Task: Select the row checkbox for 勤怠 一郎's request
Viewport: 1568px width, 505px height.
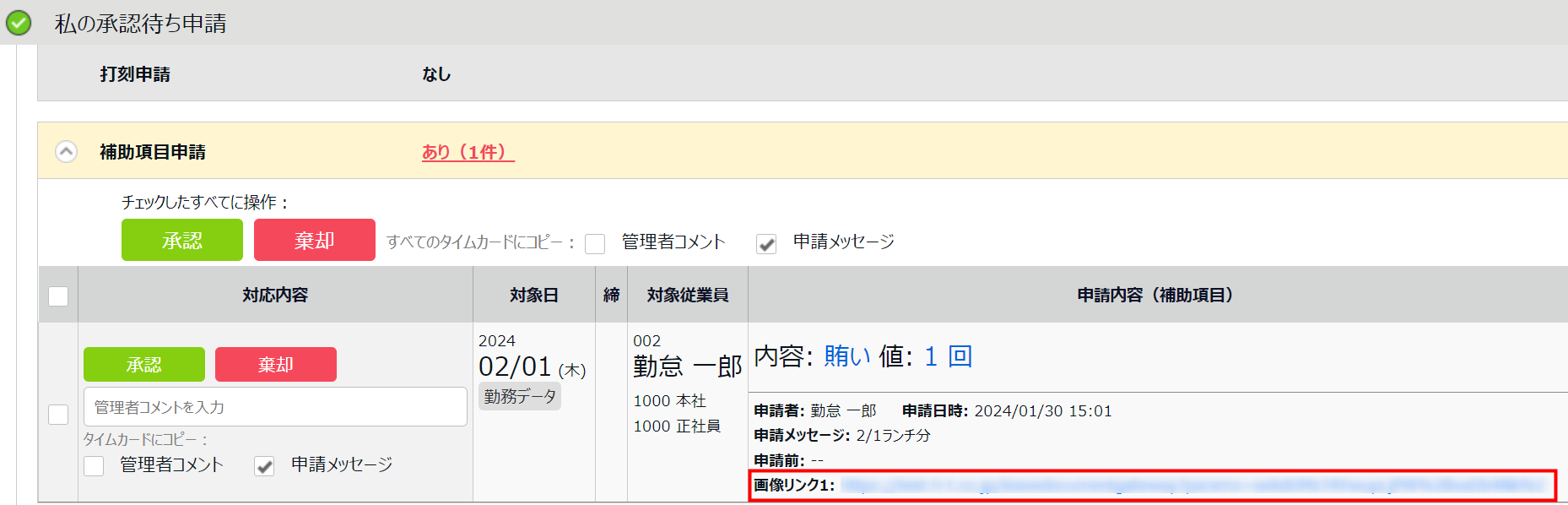Action: (x=58, y=415)
